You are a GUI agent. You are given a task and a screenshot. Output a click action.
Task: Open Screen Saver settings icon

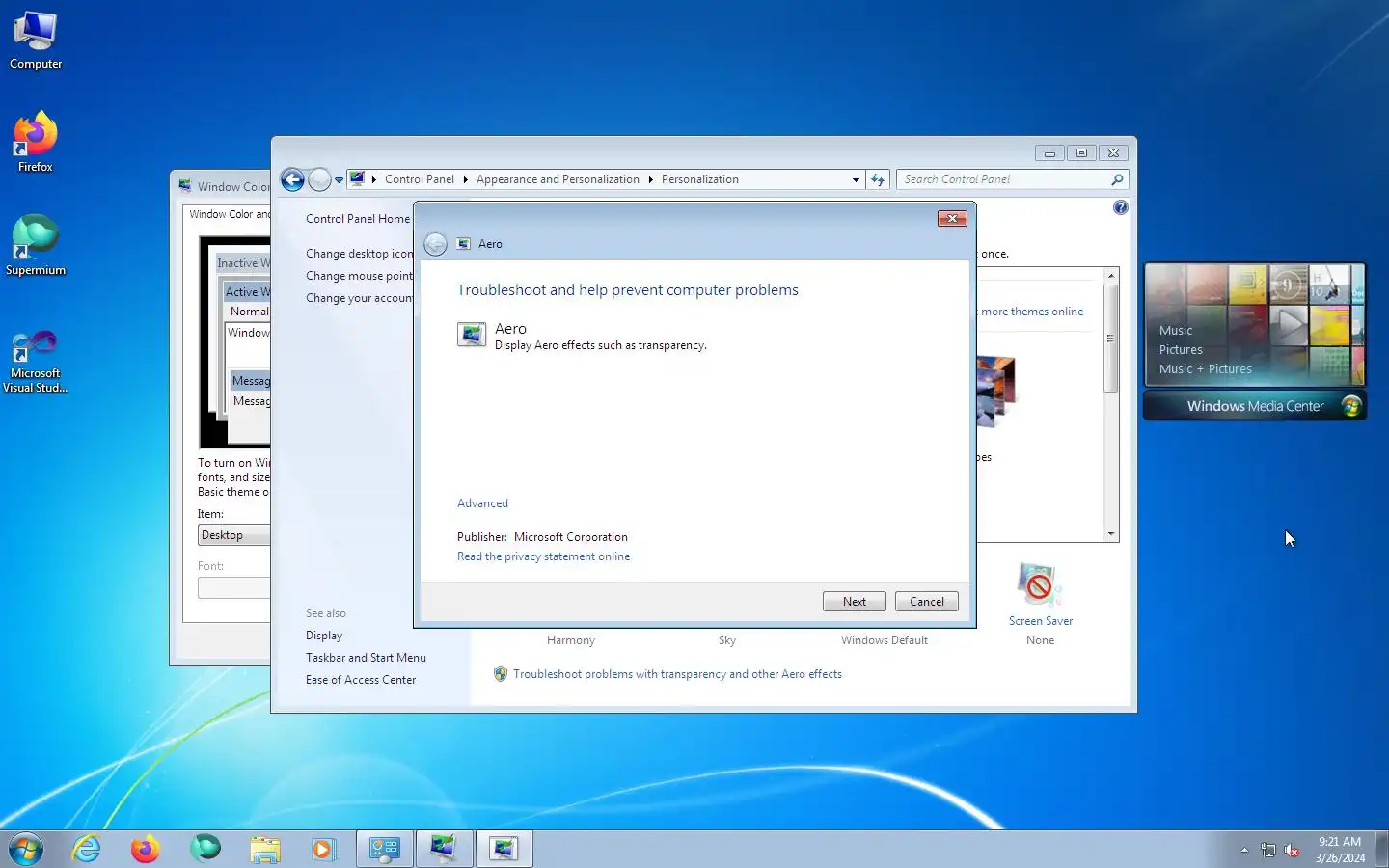coord(1040,584)
